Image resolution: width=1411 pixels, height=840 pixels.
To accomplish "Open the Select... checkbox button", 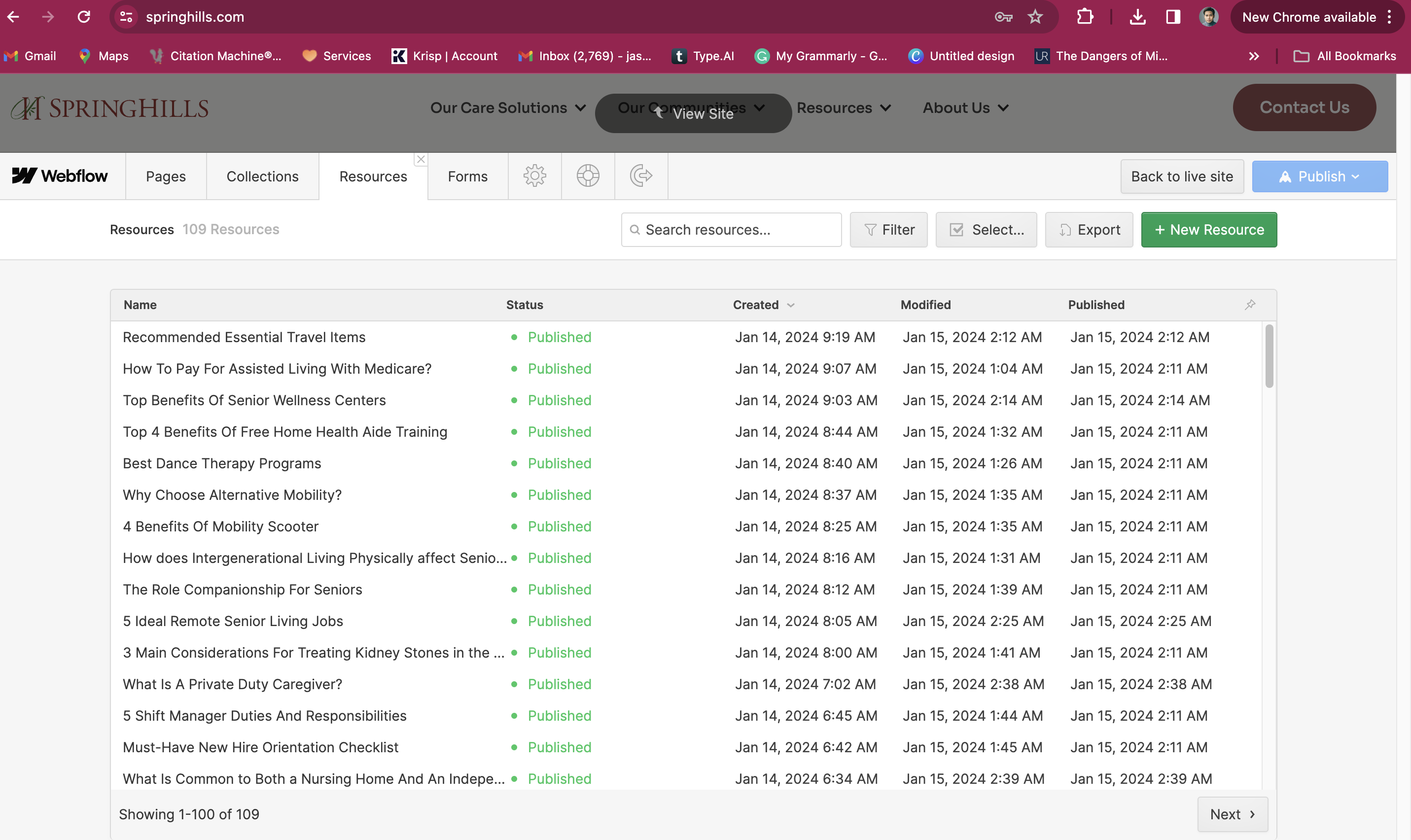I will pos(986,230).
